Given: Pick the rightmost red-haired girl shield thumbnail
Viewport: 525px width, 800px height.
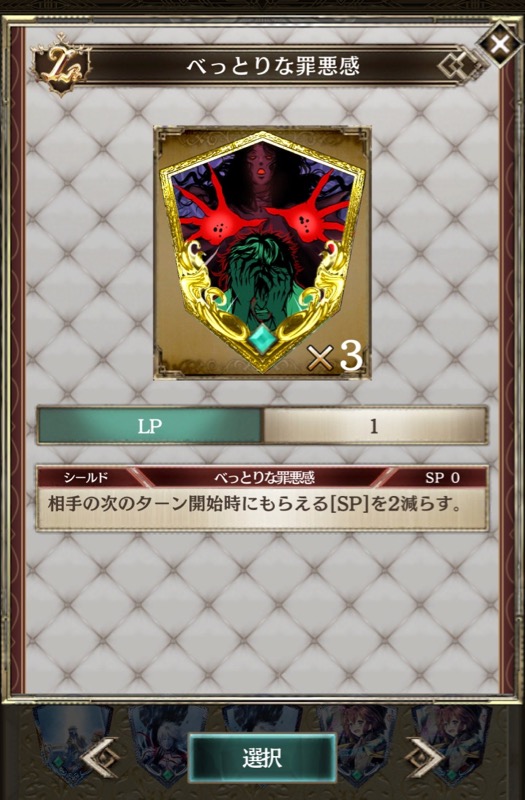Looking at the screenshot, I should [x=452, y=742].
